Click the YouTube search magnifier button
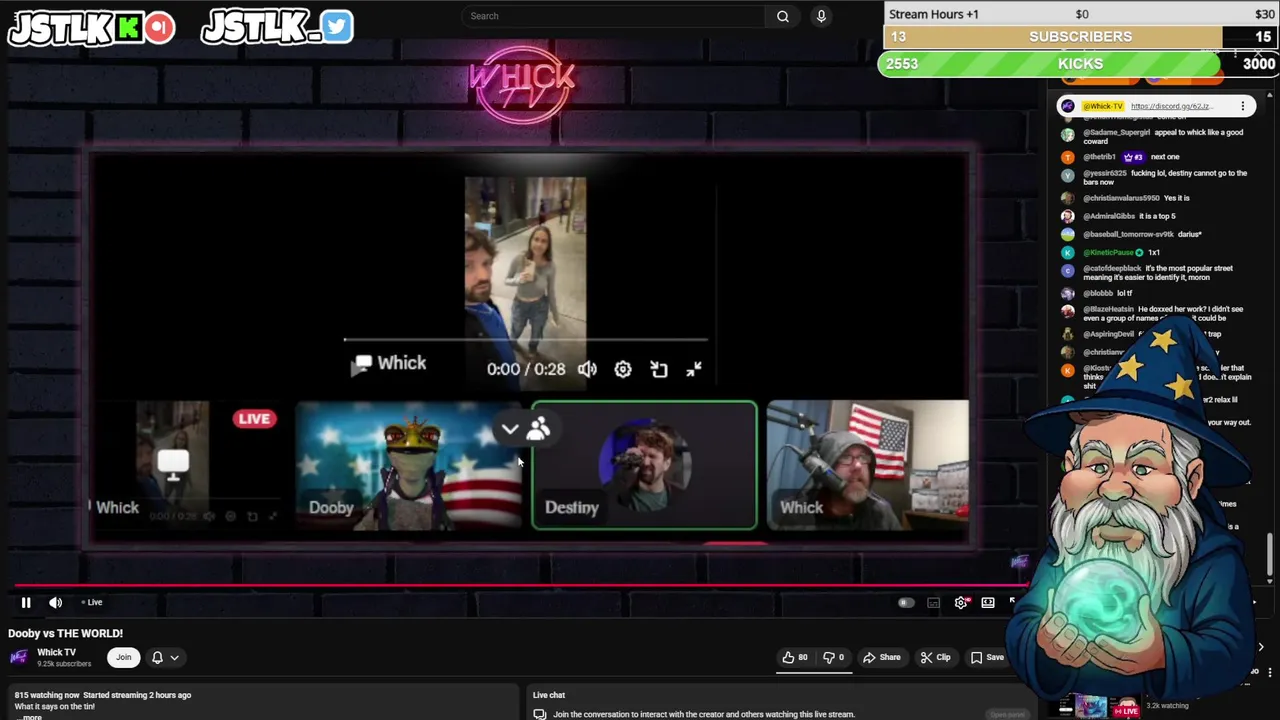Viewport: 1280px width, 720px height. 783,16
